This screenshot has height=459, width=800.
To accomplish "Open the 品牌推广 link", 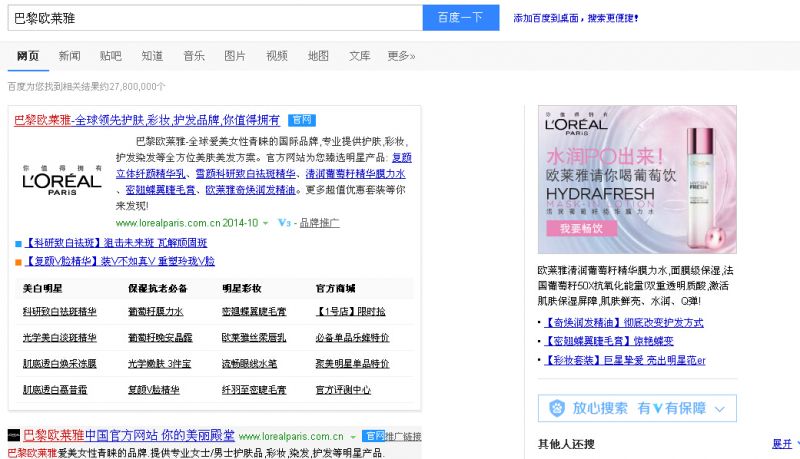I will [x=319, y=223].
